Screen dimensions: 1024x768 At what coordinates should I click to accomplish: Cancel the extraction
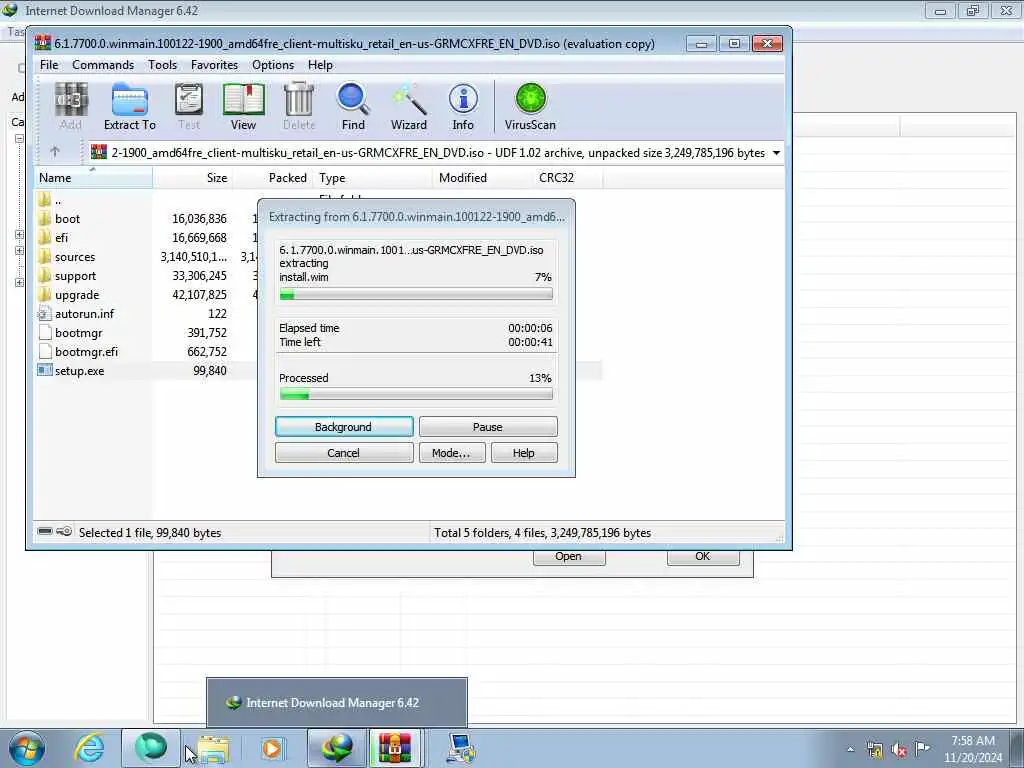point(344,453)
